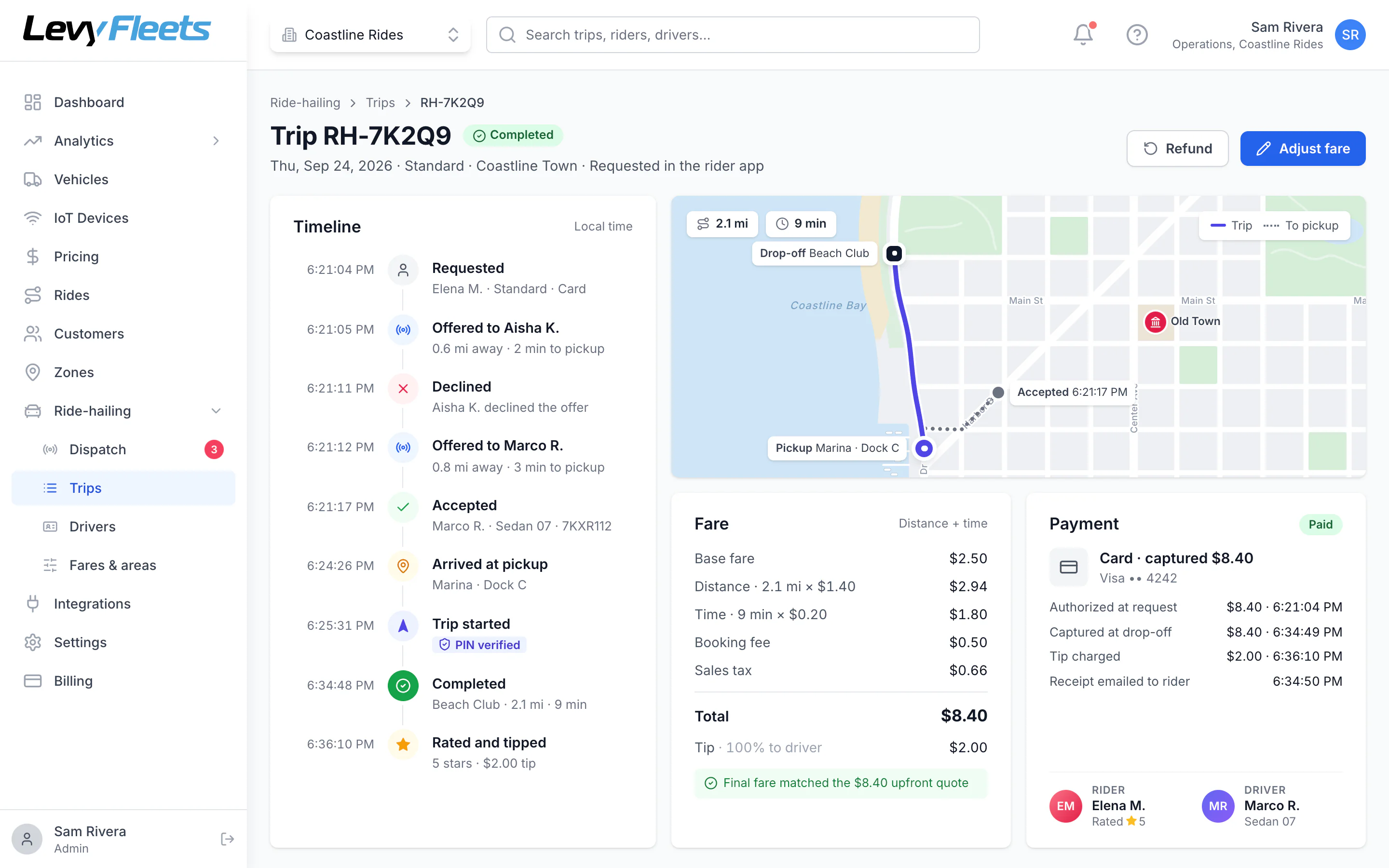1389x868 pixels.
Task: Open the notifications bell
Action: (1083, 34)
